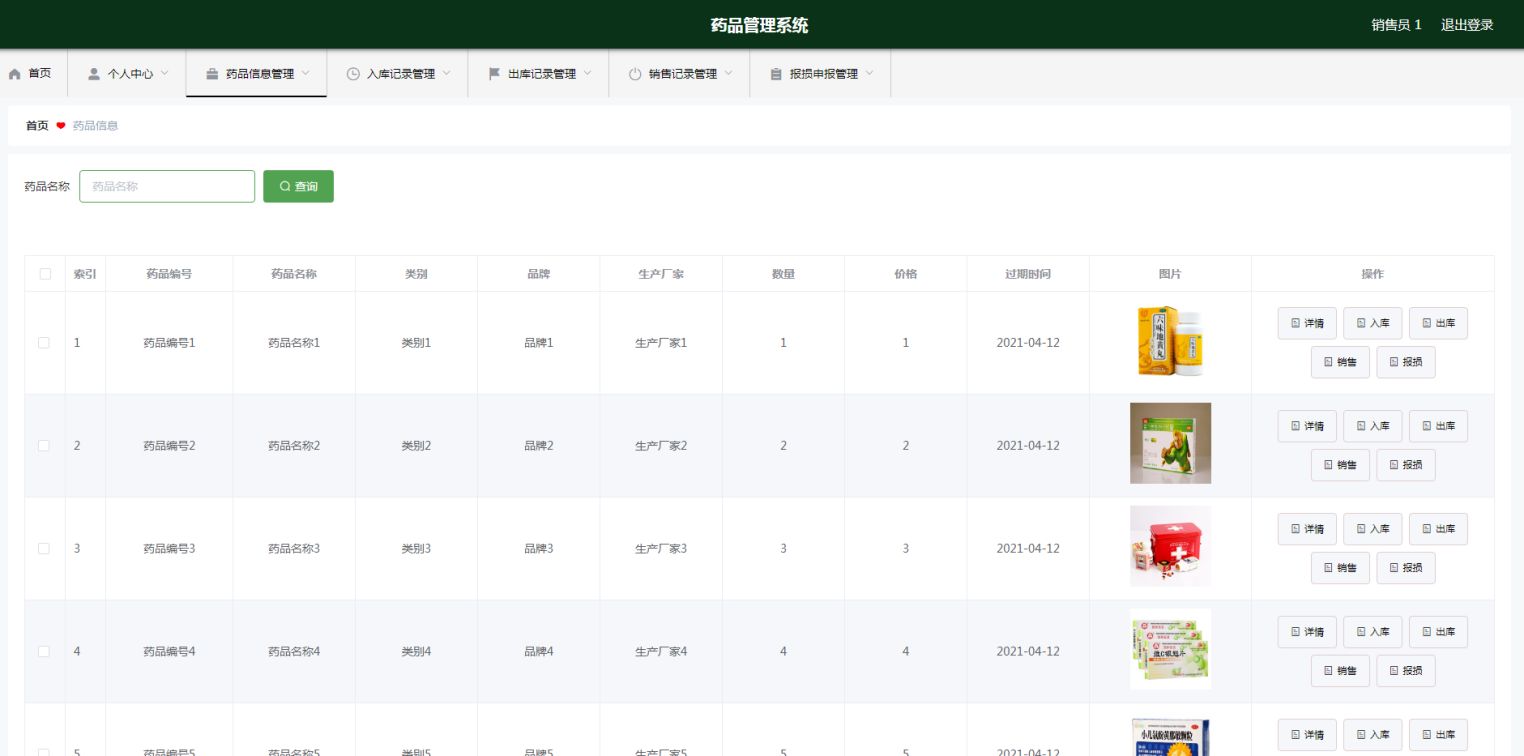1524x756 pixels.
Task: Expand 报损申报管理 dropdown arrow
Action: tap(870, 73)
